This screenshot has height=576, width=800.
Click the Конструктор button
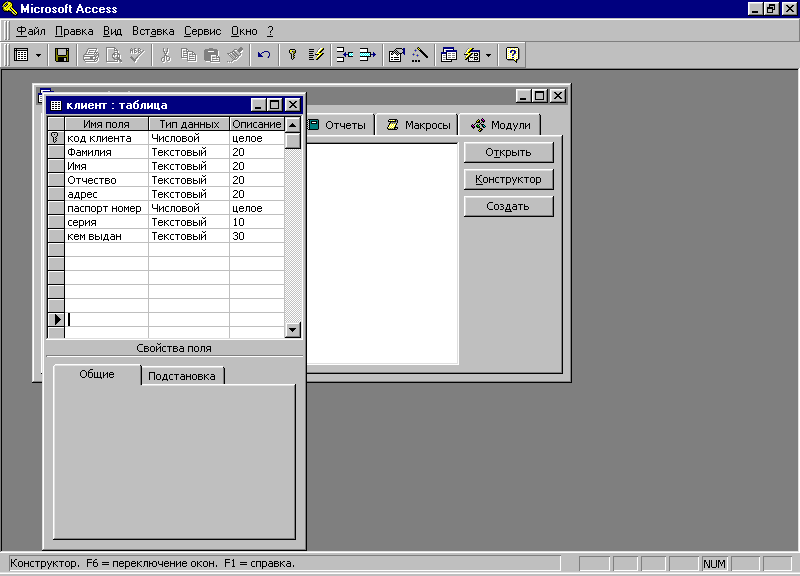click(508, 180)
